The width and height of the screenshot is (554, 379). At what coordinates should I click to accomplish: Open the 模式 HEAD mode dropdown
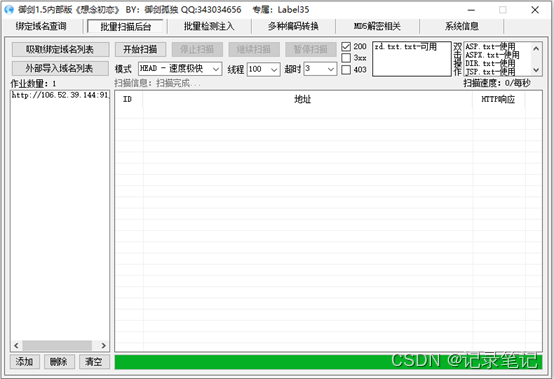click(x=180, y=69)
